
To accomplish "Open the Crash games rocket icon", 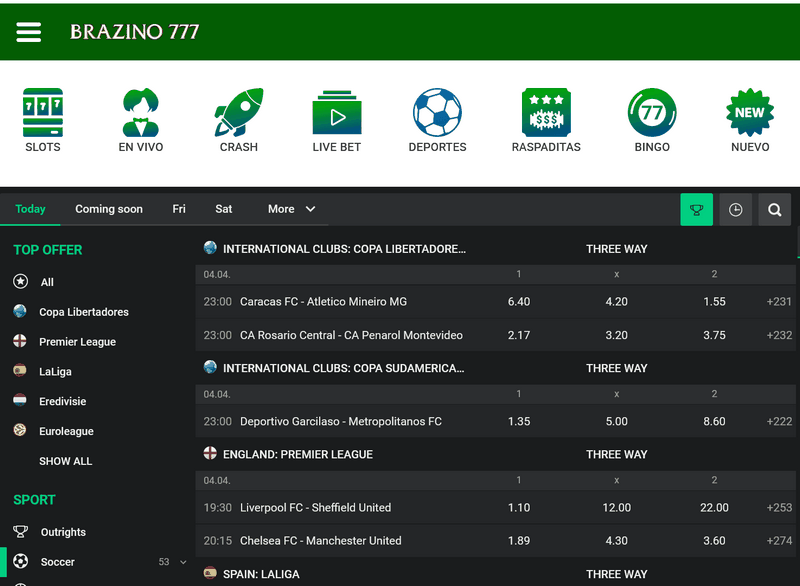I will pyautogui.click(x=238, y=113).
